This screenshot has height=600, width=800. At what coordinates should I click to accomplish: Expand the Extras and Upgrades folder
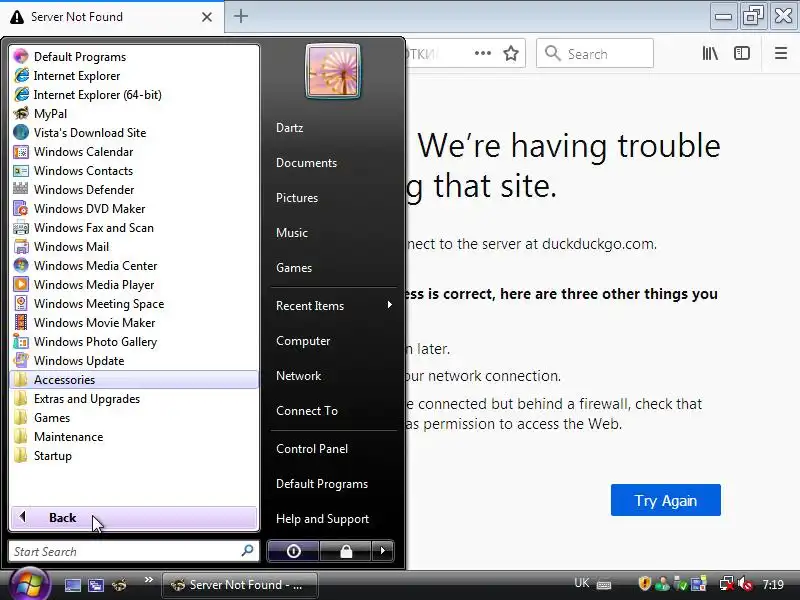pyautogui.click(x=134, y=398)
